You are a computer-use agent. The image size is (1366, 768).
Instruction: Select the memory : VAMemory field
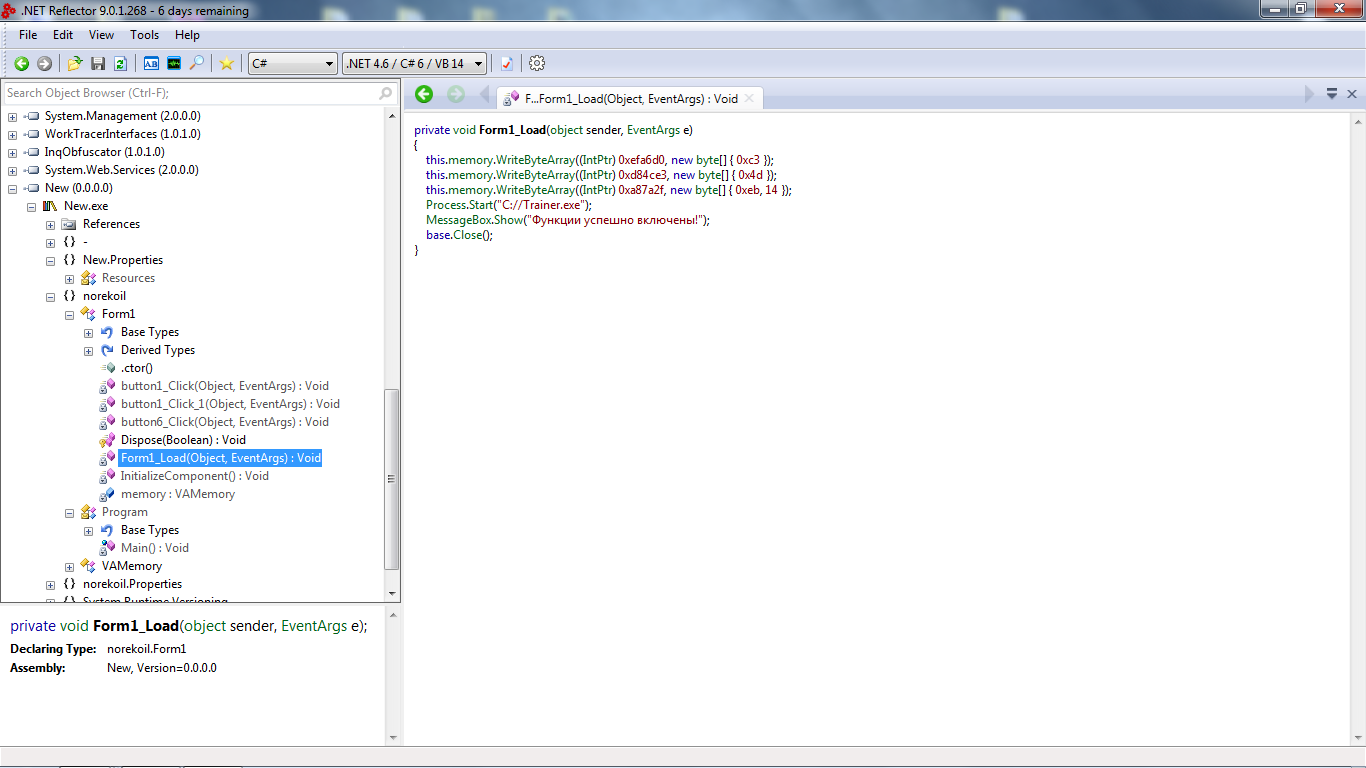[177, 494]
